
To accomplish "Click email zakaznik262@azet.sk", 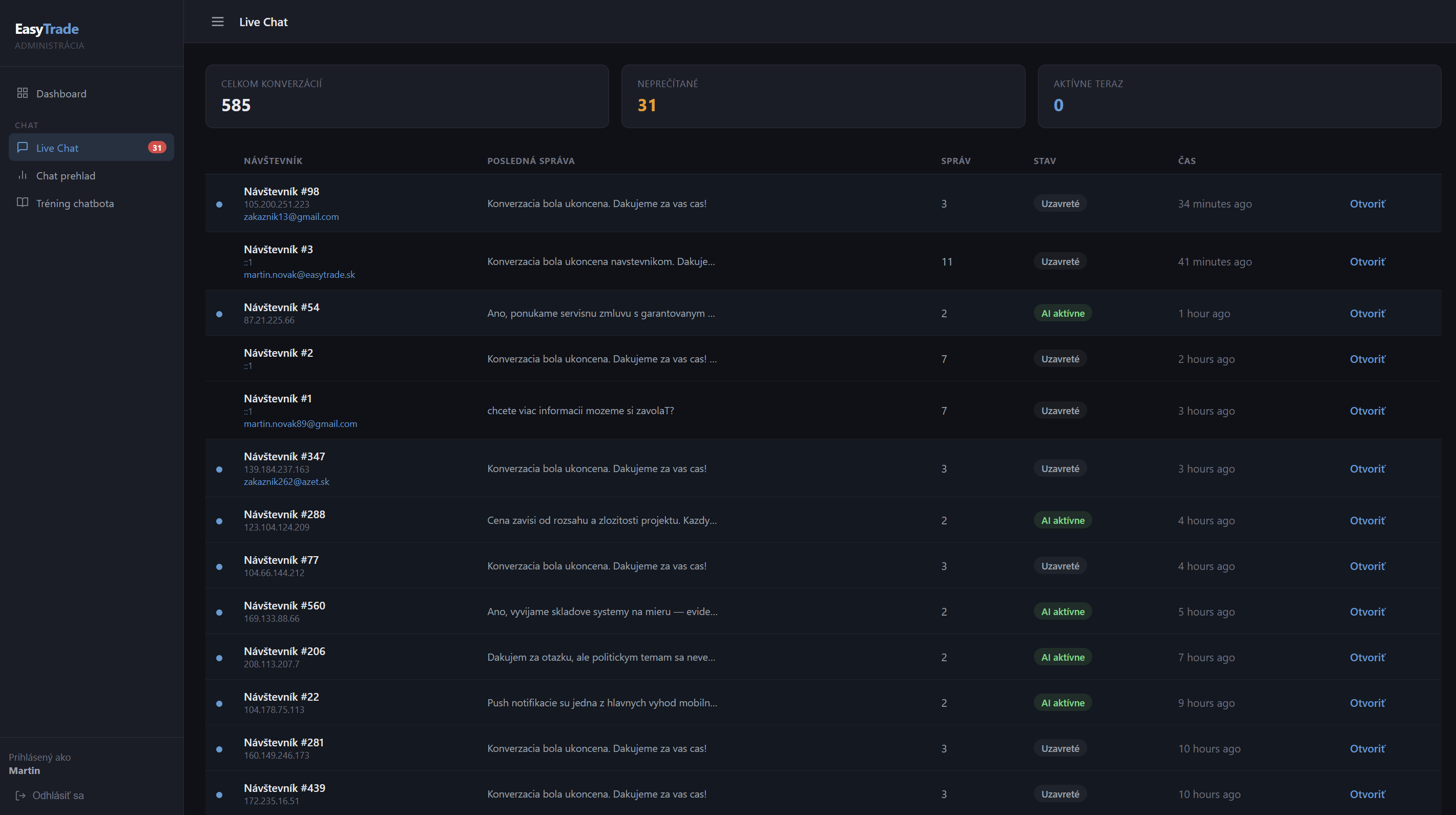I will 286,481.
